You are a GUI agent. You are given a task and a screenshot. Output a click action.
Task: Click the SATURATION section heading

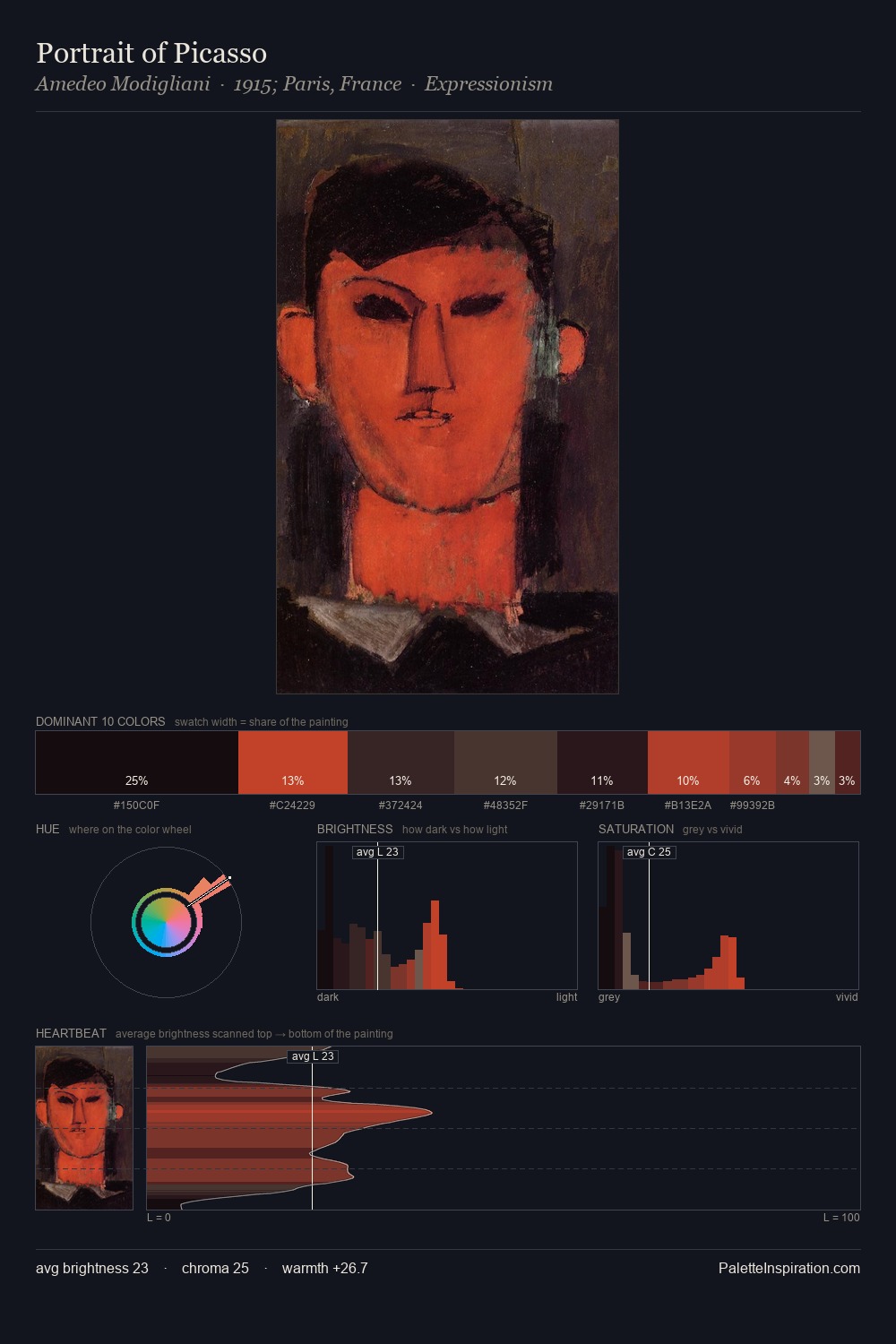tap(636, 829)
